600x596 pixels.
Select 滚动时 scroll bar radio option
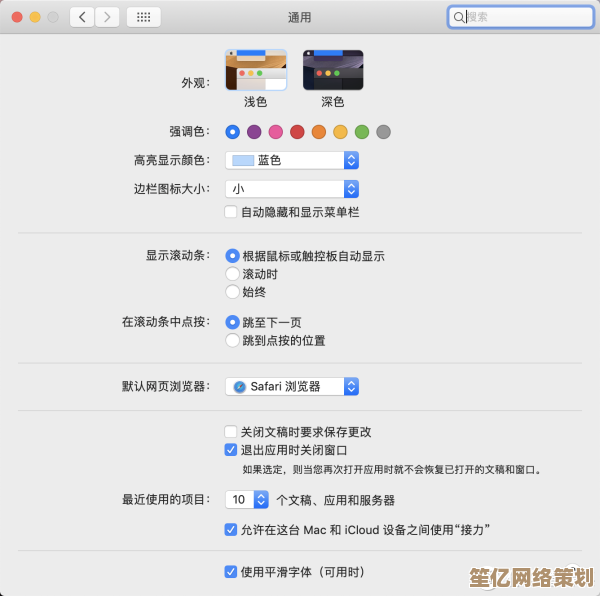click(233, 274)
